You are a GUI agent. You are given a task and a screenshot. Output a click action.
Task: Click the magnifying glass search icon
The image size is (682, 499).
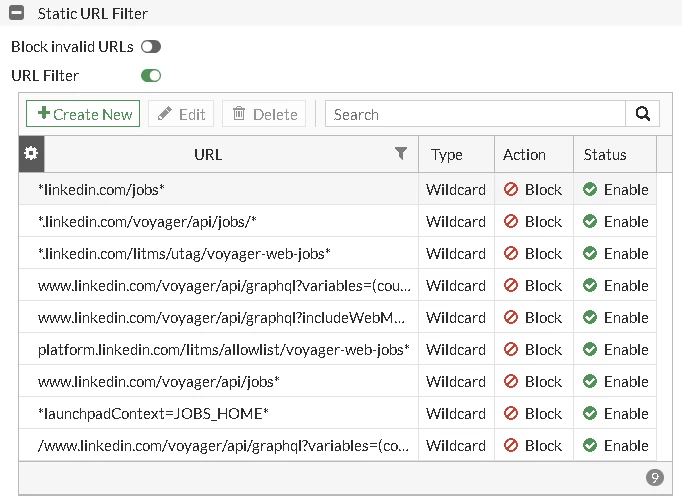642,114
